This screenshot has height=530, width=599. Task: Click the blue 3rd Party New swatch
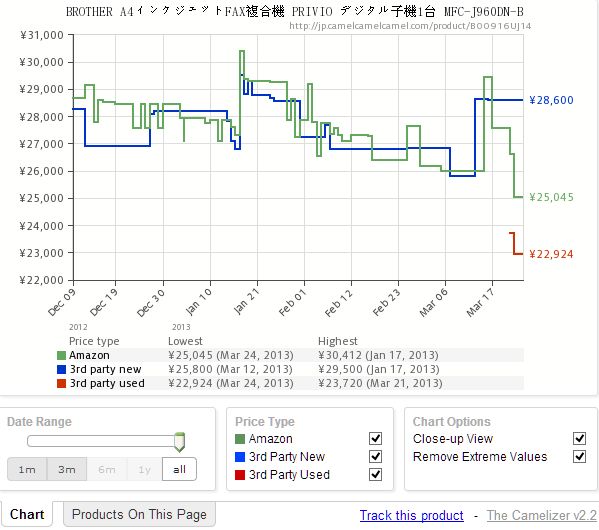[x=240, y=457]
